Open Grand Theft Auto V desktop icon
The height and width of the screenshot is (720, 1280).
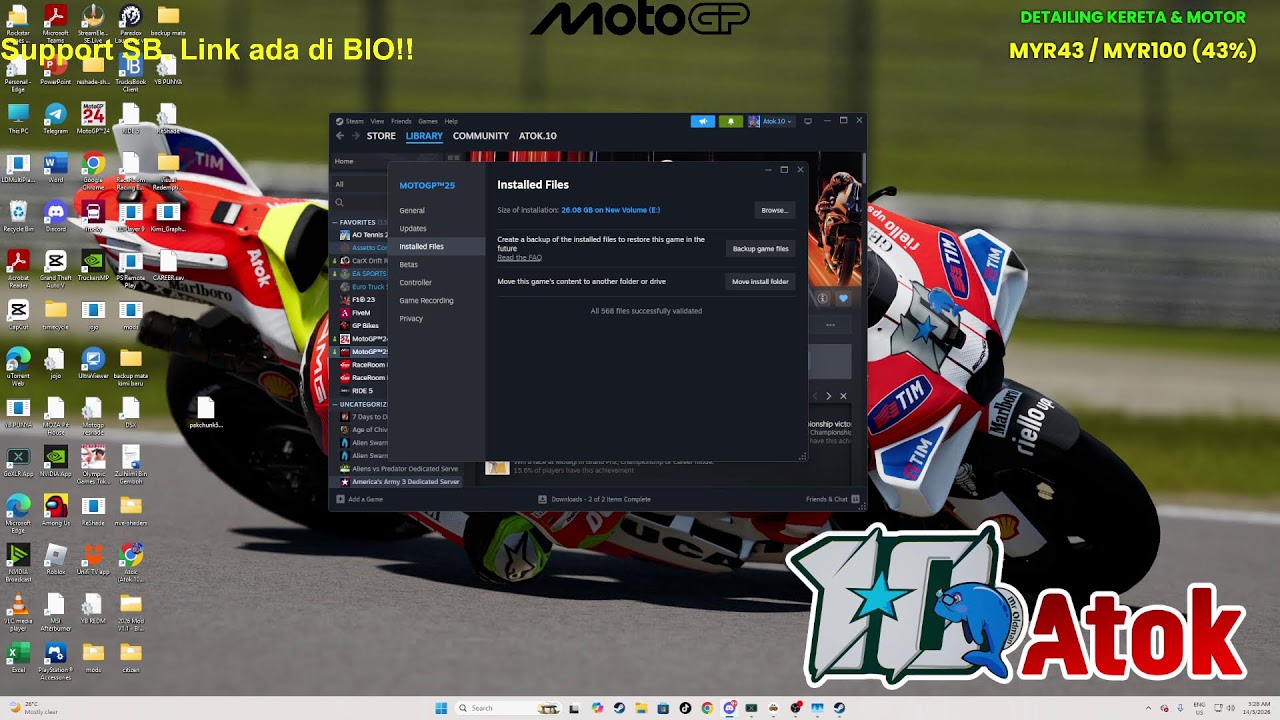point(56,267)
